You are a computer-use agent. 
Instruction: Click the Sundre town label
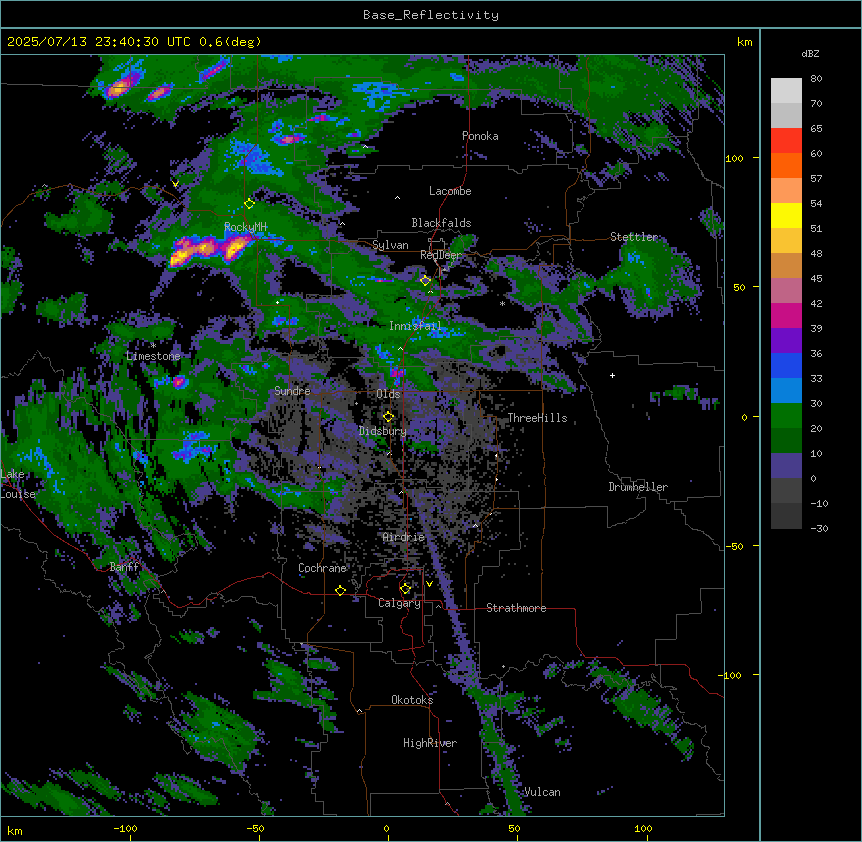(292, 391)
